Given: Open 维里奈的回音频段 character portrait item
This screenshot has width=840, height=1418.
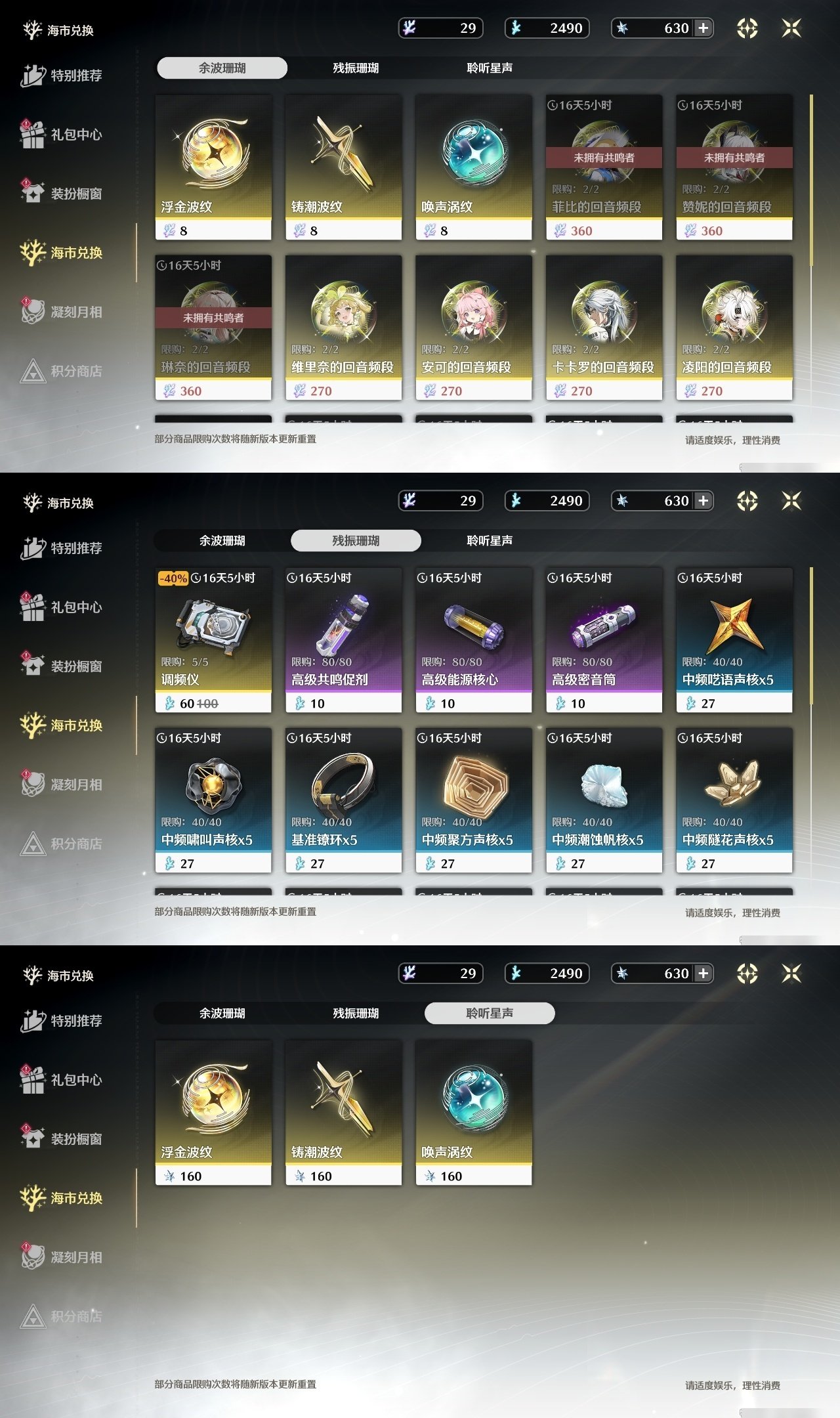Looking at the screenshot, I should (x=343, y=328).
